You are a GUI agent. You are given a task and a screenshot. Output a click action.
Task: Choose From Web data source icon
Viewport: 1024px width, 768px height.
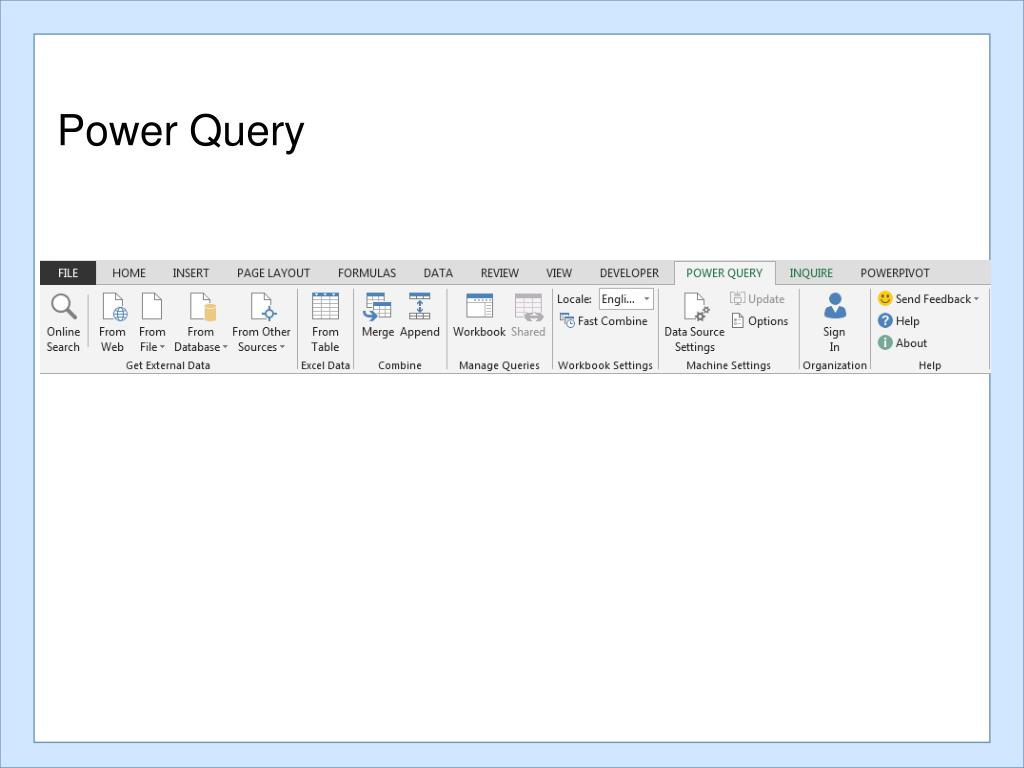pos(112,323)
